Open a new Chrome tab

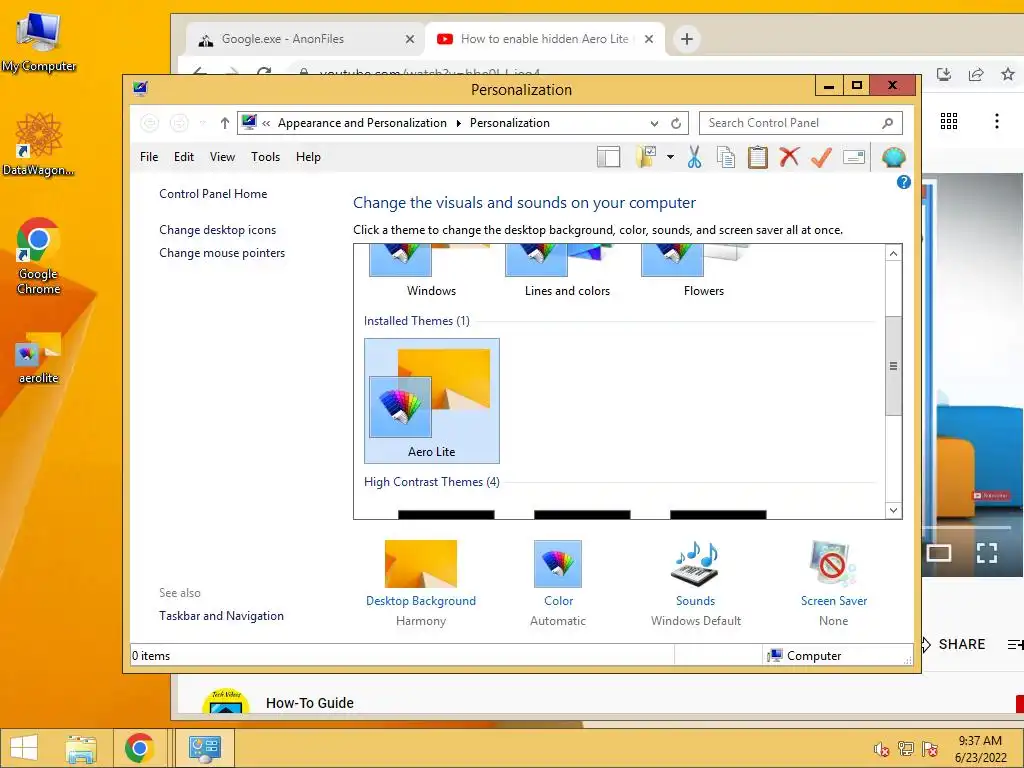686,39
